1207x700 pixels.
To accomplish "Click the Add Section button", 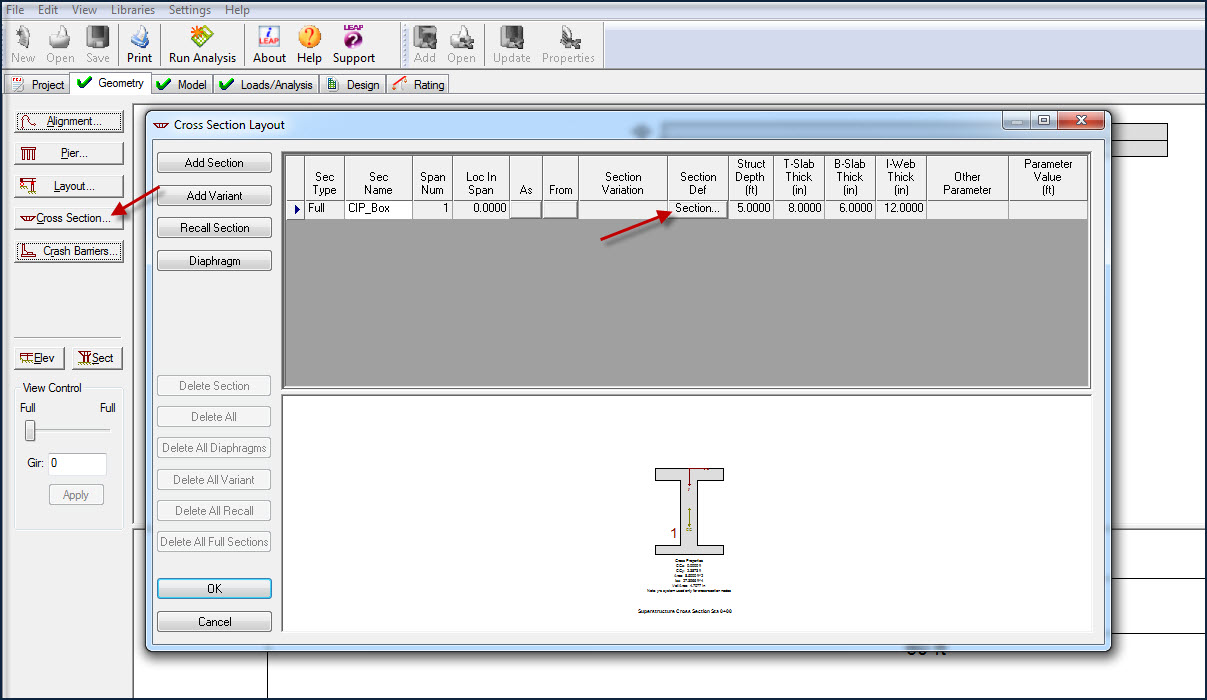I will (x=214, y=163).
